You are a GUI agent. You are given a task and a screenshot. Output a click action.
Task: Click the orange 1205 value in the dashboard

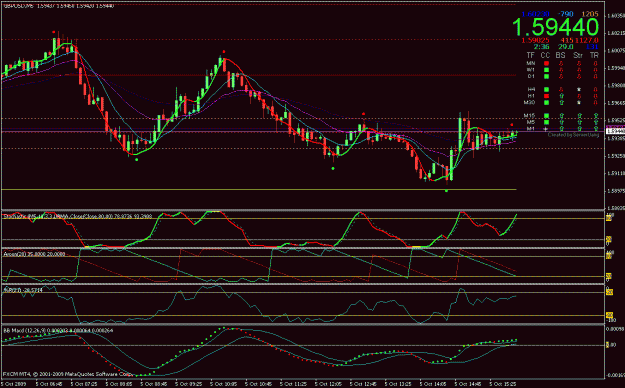(590, 14)
